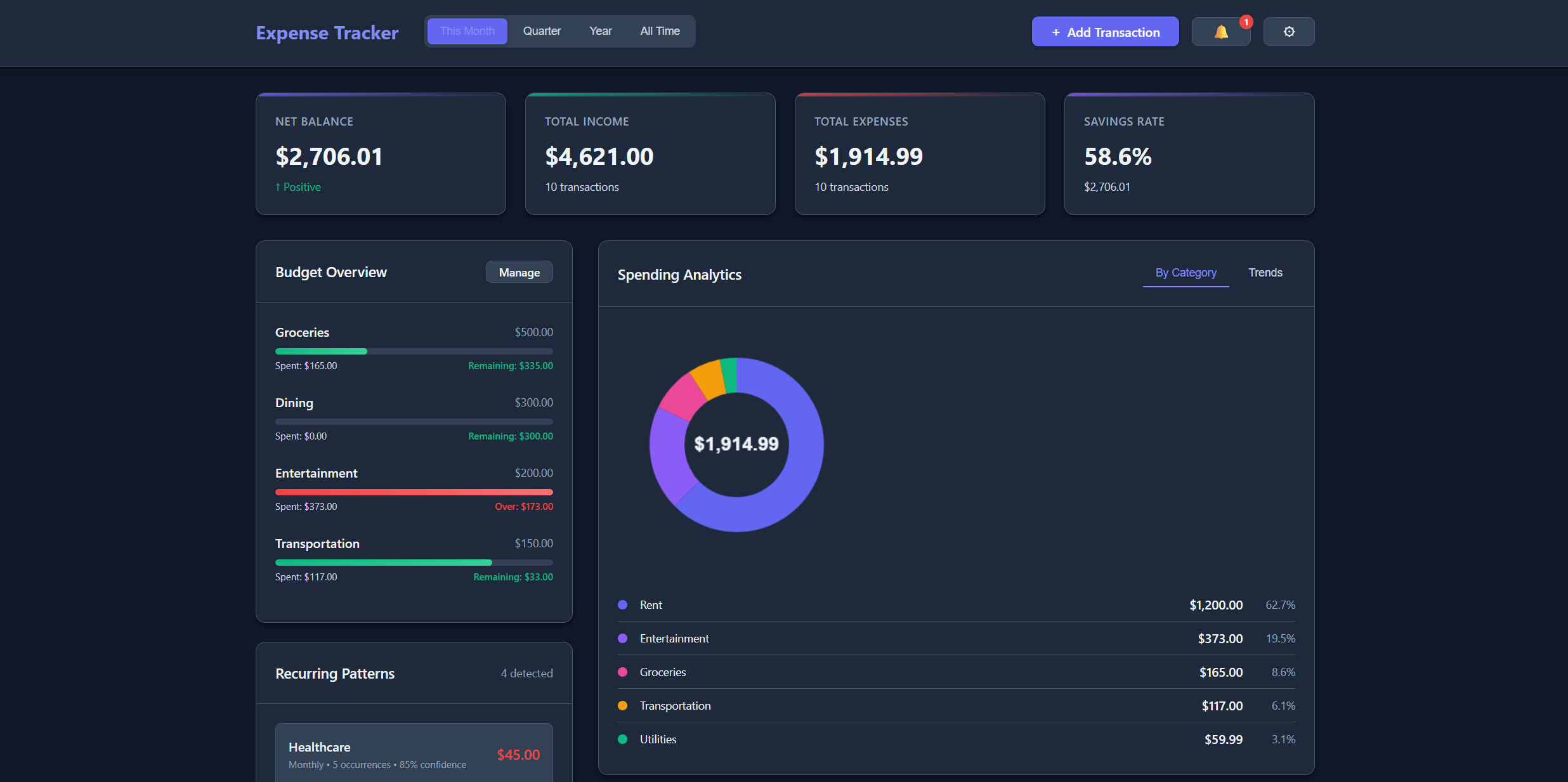Viewport: 1568px width, 782px height.
Task: Select the Year time filter
Action: pos(599,30)
